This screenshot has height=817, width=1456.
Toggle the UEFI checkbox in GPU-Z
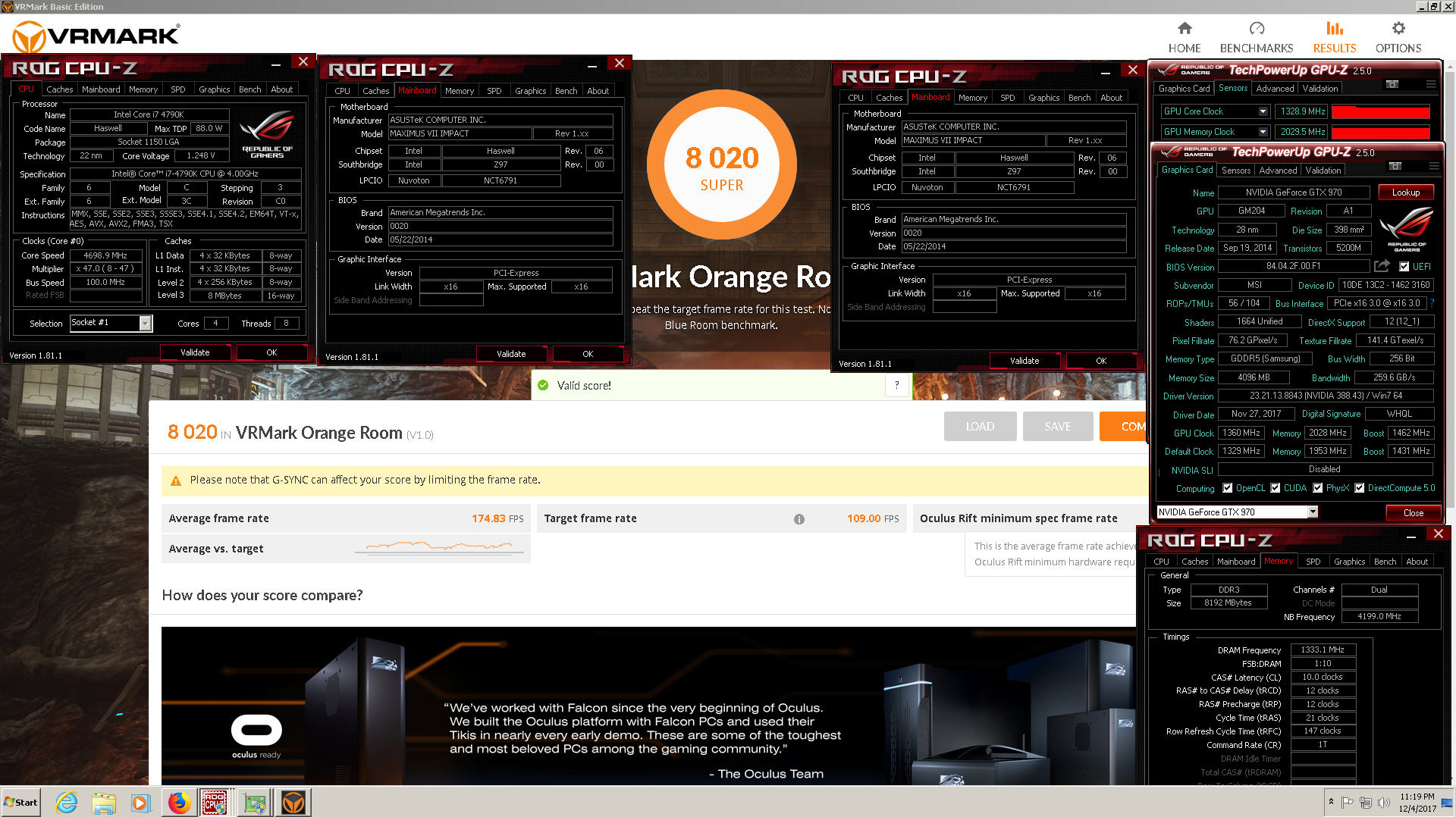coord(1404,267)
